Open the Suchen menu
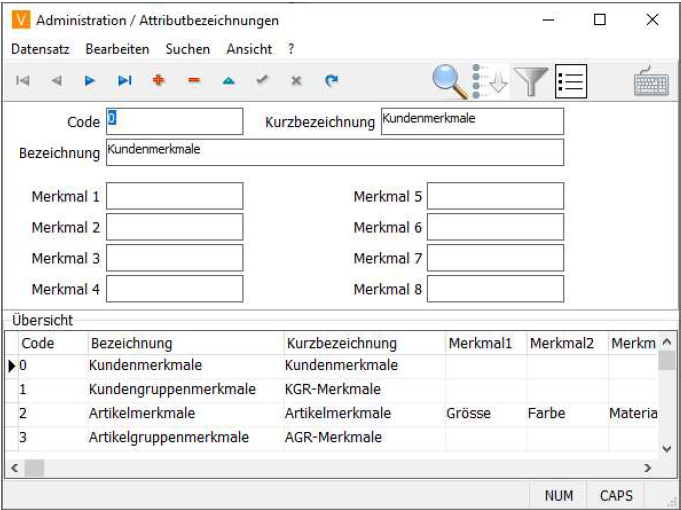Screen dimensions: 681x510 pyautogui.click(x=188, y=49)
